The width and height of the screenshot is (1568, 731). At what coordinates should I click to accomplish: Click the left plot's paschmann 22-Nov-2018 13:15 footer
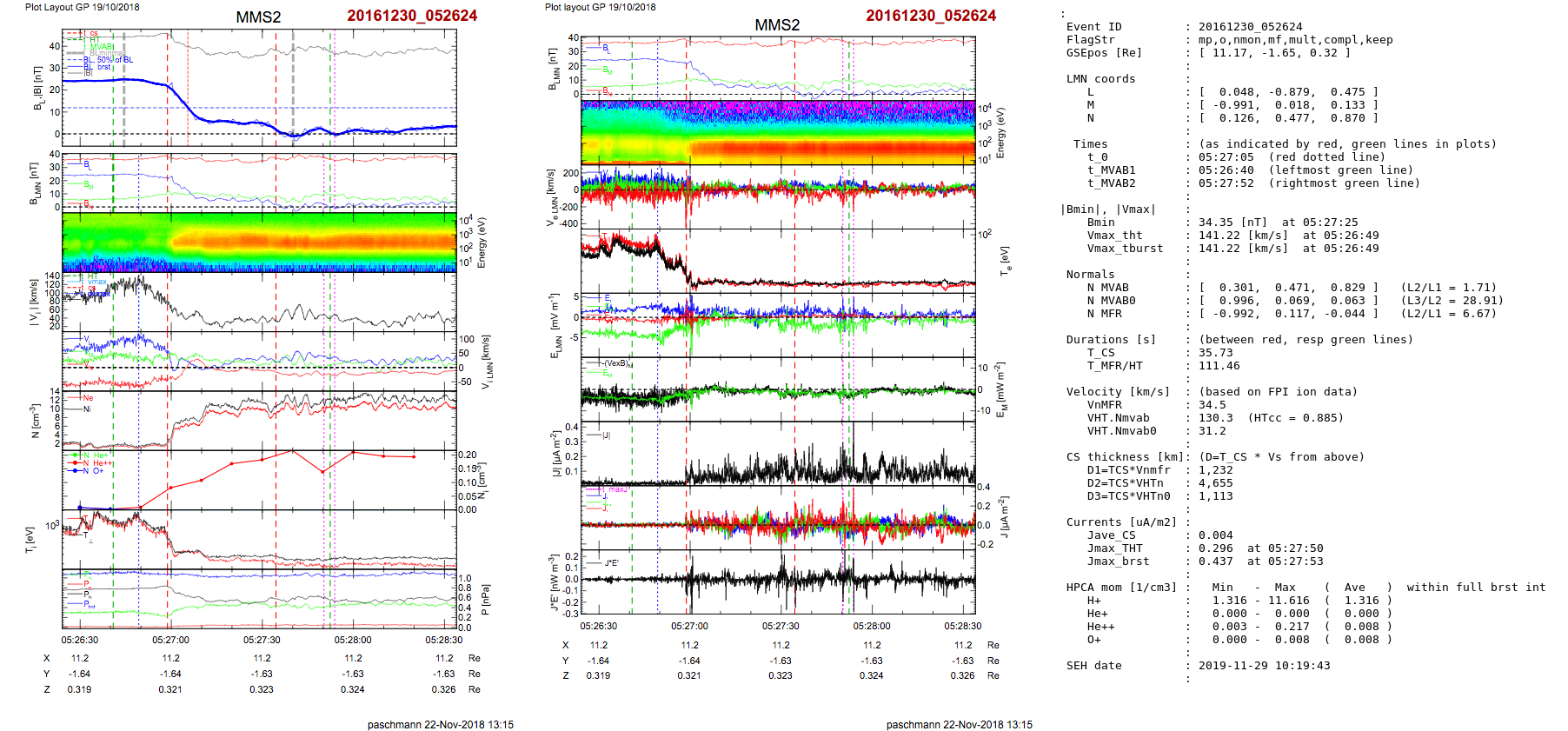pyautogui.click(x=441, y=724)
